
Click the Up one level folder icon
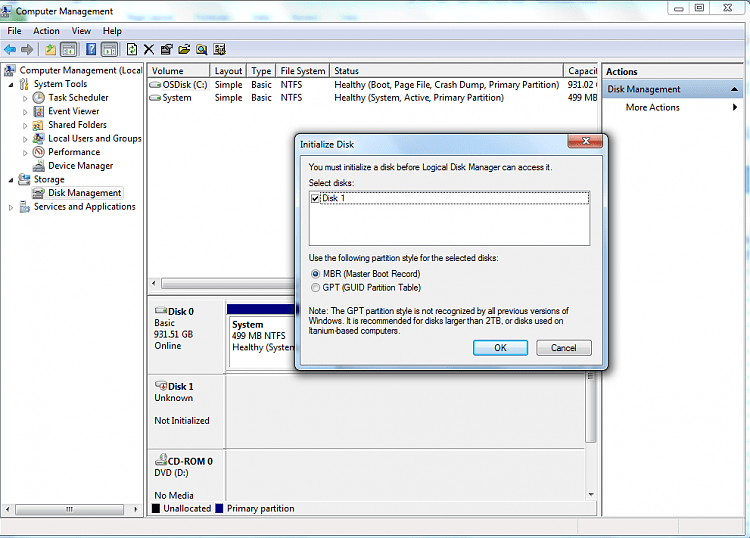click(50, 49)
